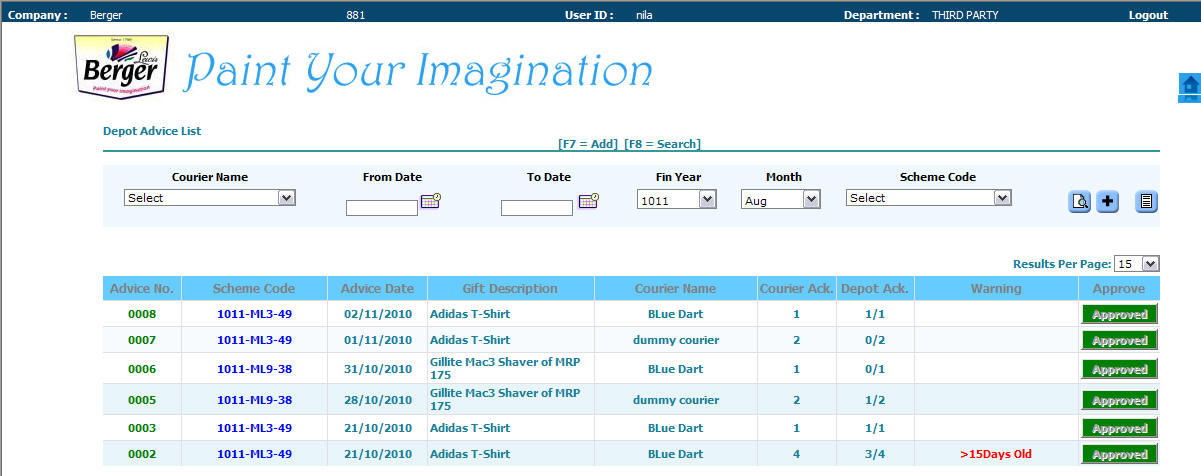Click Adidas T-Shirt in row 0008
Viewport: 1201px width, 476px height.
tap(470, 314)
